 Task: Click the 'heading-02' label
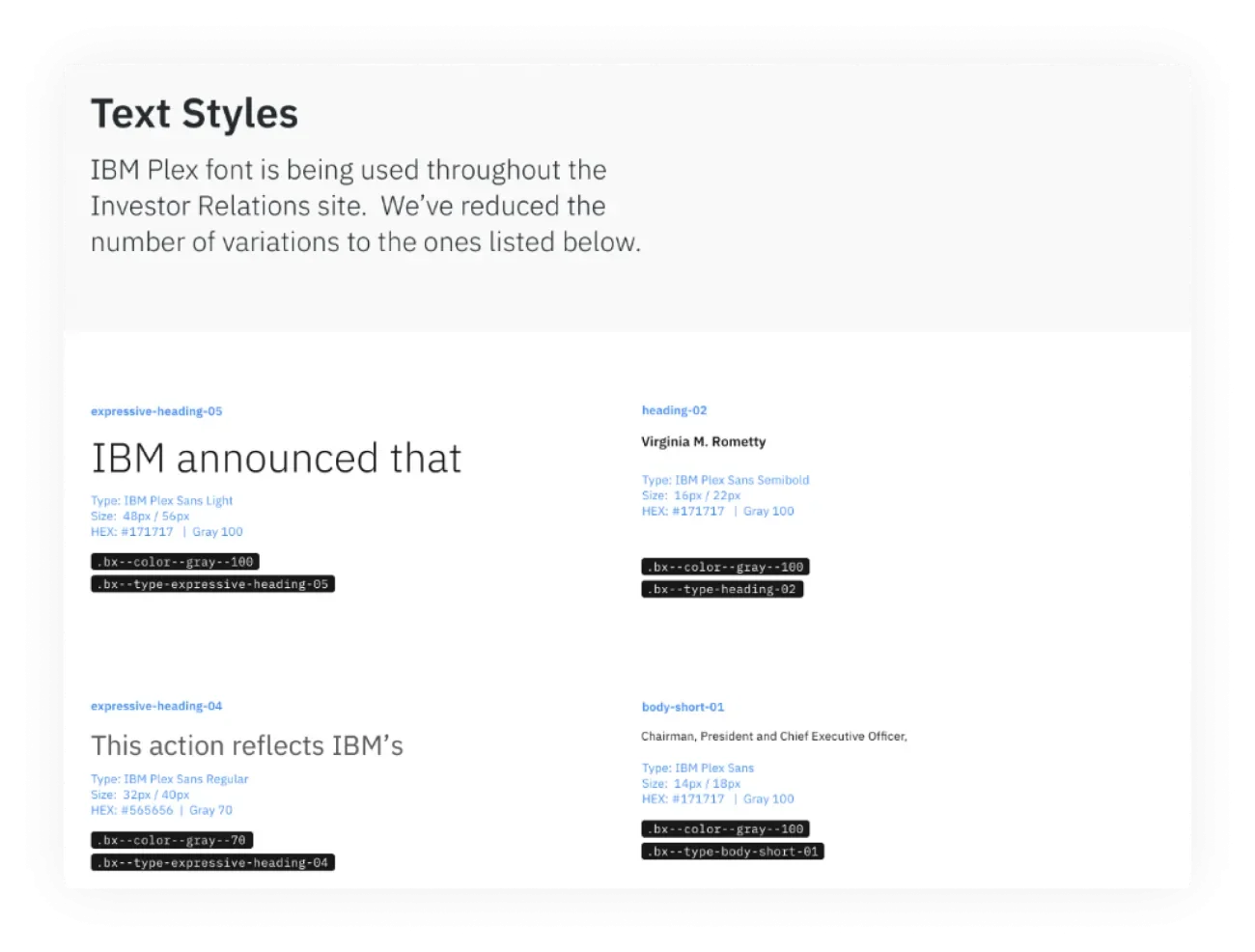click(x=674, y=410)
